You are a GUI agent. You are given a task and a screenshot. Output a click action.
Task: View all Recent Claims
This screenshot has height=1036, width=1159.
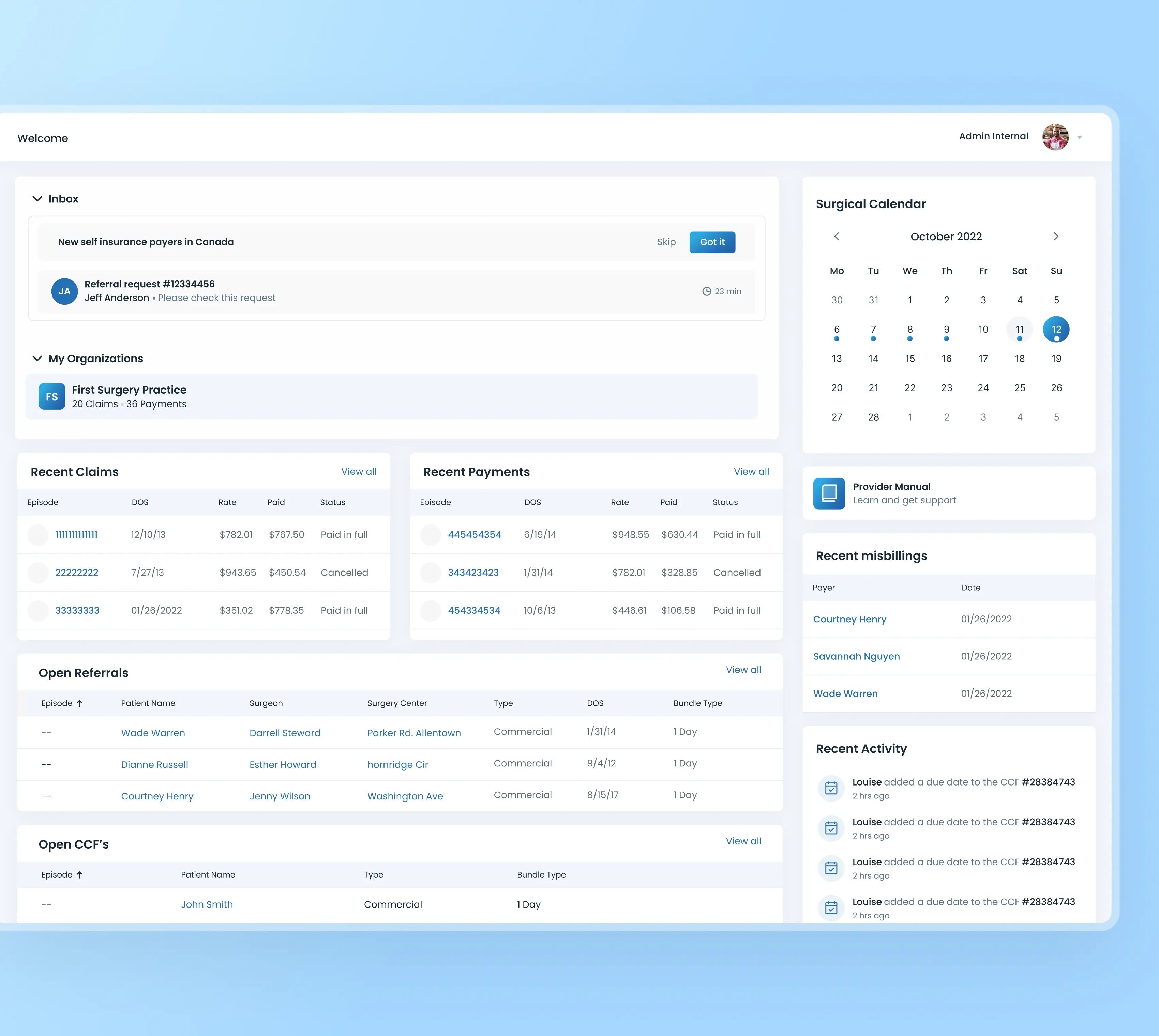(359, 471)
